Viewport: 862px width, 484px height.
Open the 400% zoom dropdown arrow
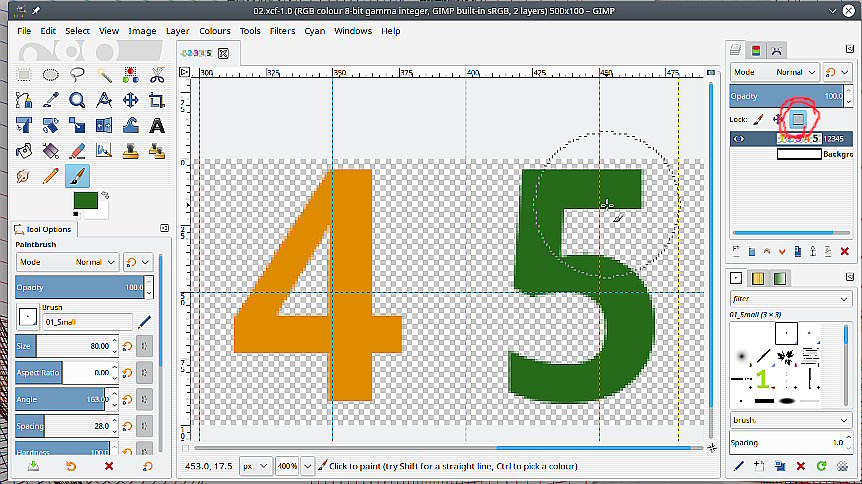click(x=308, y=466)
